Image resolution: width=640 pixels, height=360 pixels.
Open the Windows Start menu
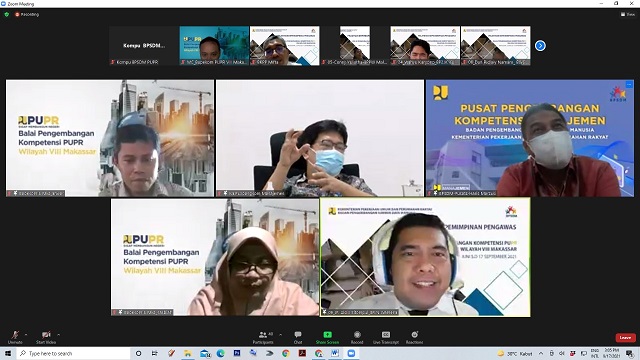tap(8, 353)
